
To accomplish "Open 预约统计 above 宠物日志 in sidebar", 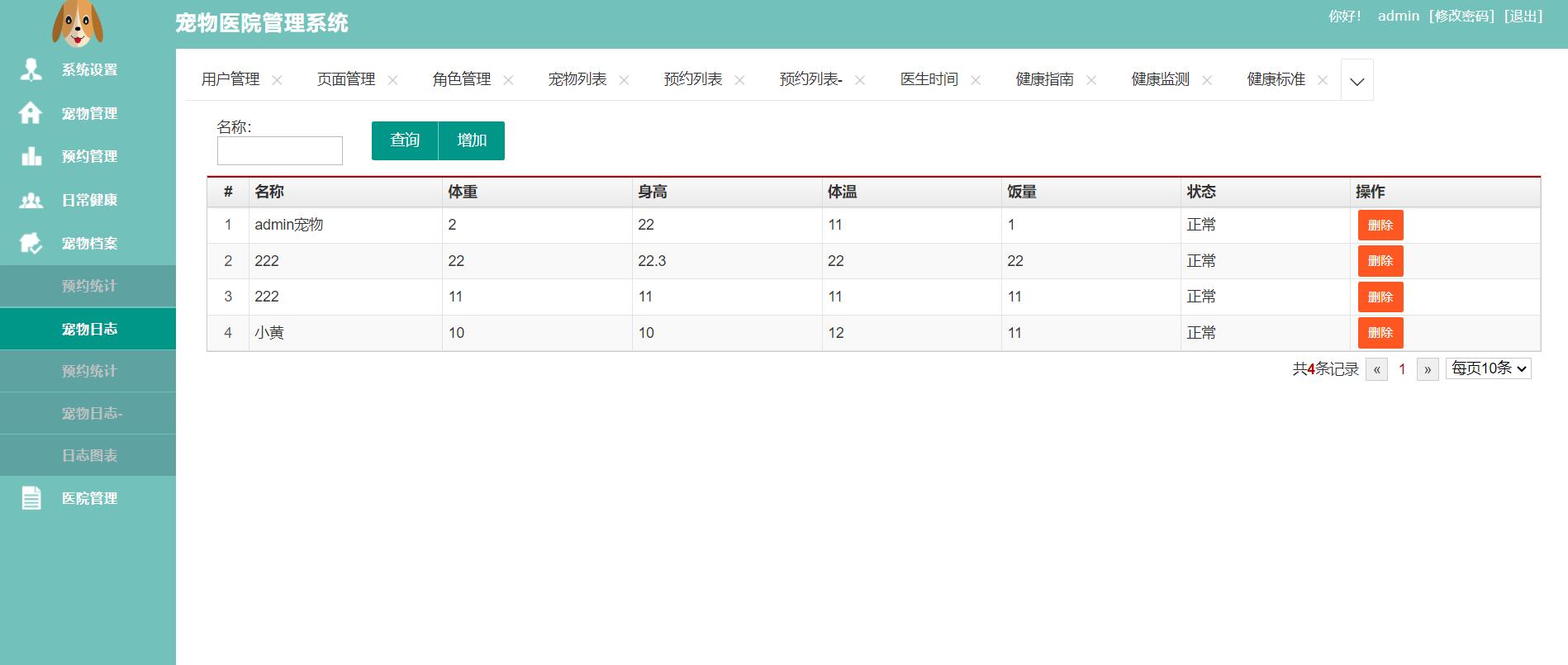I will [88, 286].
